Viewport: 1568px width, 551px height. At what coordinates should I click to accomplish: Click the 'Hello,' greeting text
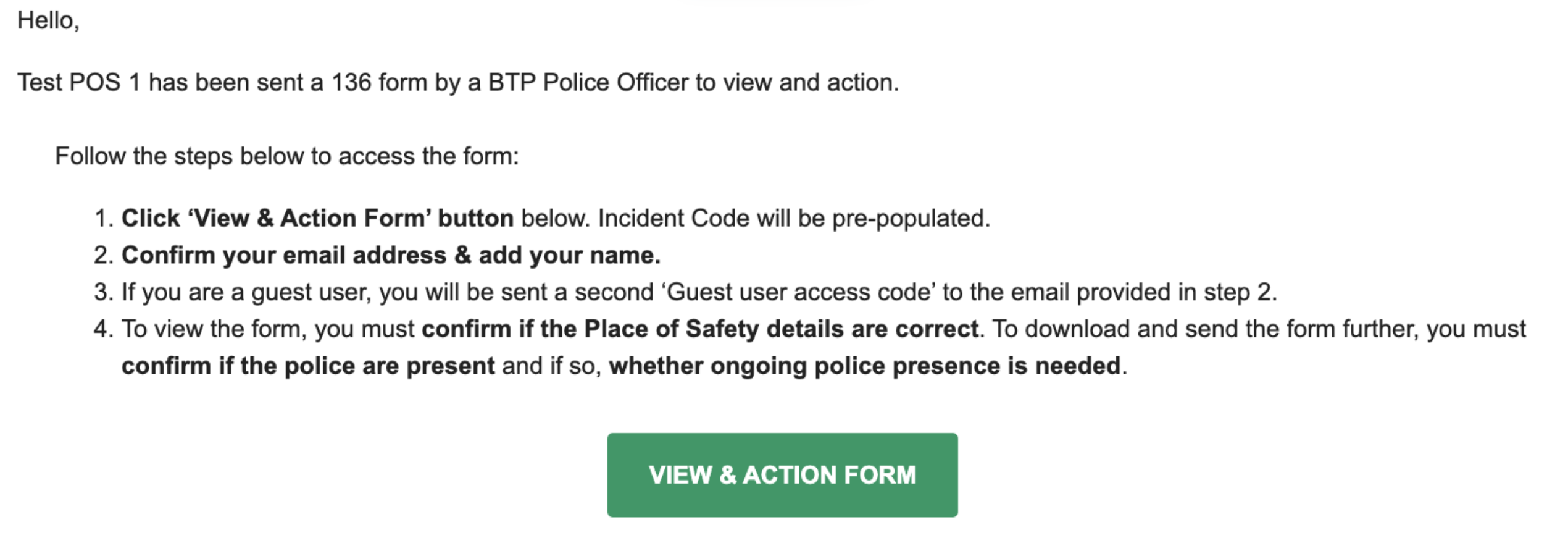tap(48, 21)
